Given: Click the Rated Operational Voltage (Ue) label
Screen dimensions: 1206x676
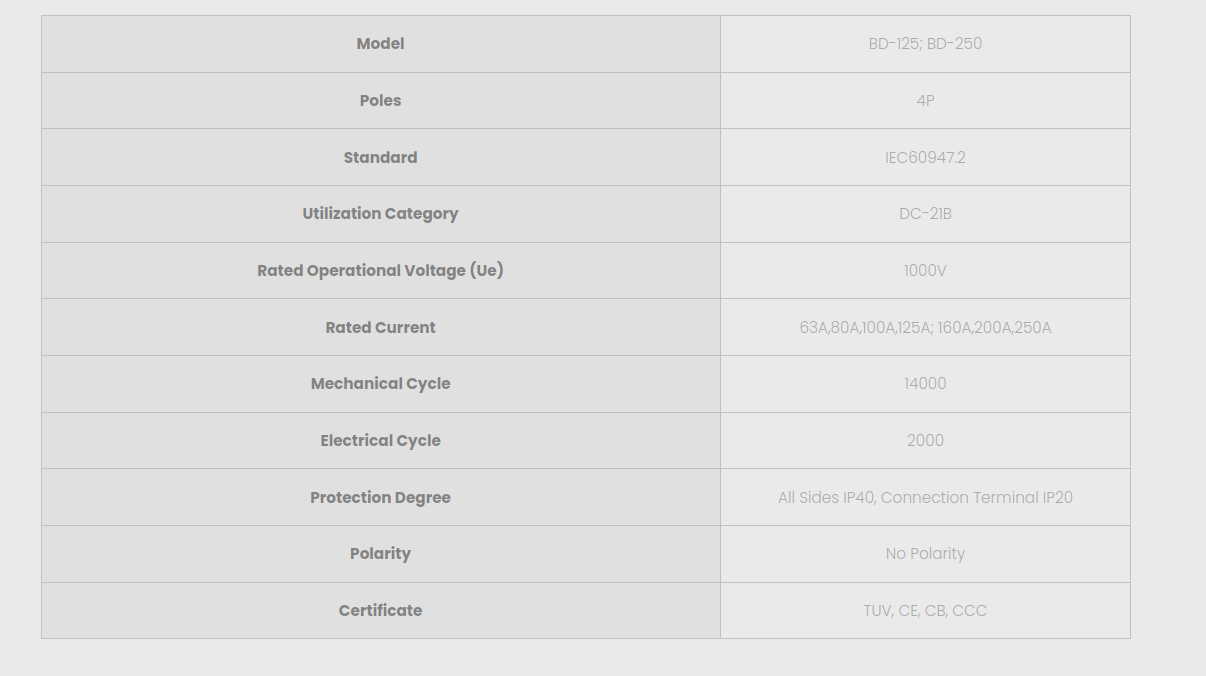Looking at the screenshot, I should coord(380,271).
